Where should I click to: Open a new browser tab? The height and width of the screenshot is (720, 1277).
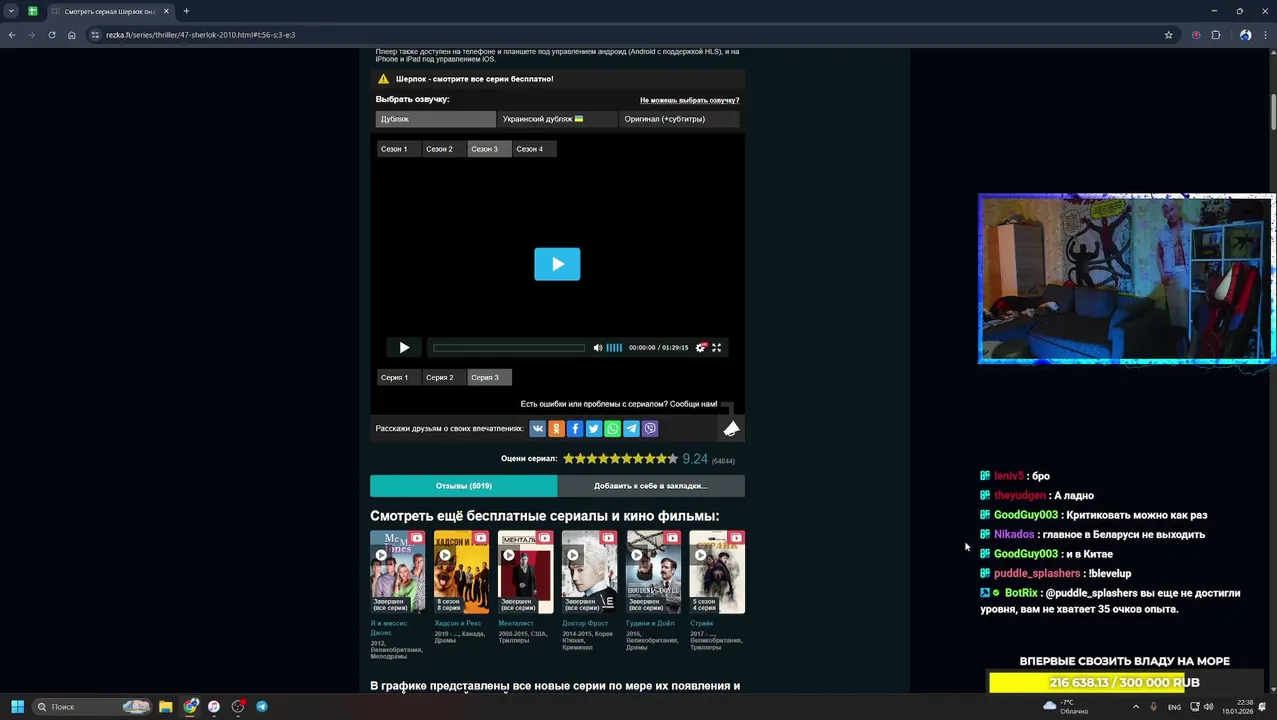(186, 11)
